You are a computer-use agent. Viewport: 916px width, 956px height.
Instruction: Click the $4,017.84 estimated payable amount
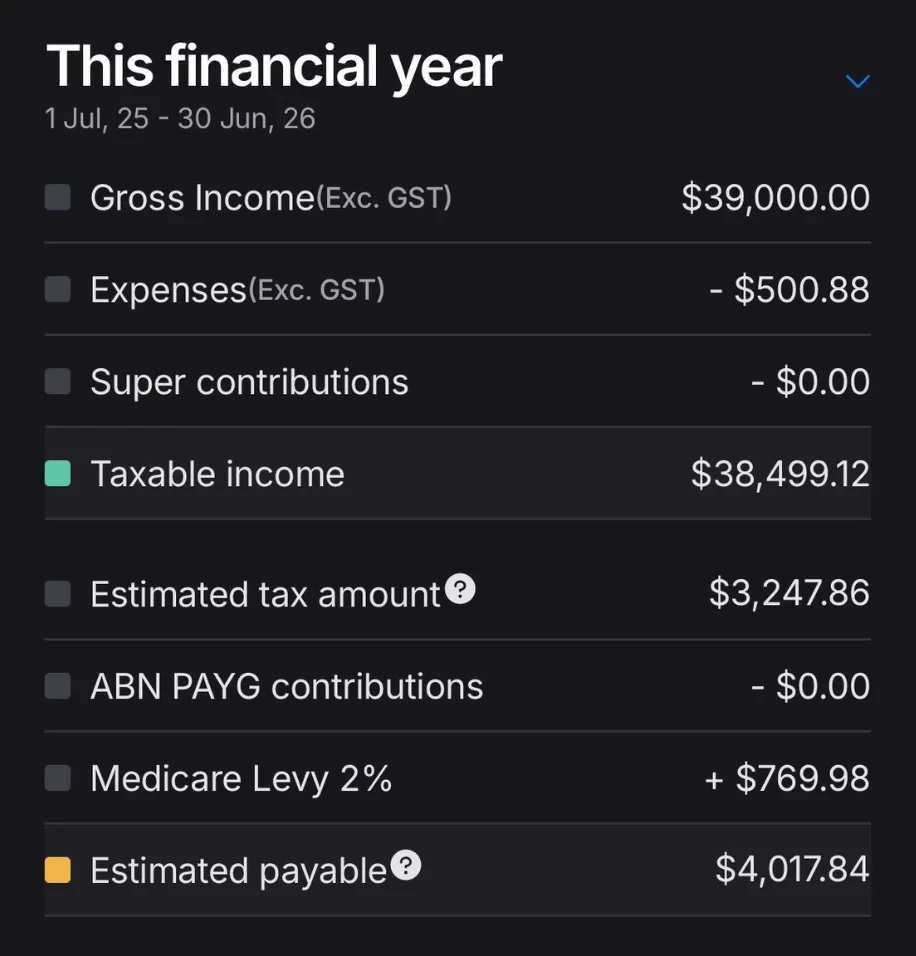[x=792, y=869]
